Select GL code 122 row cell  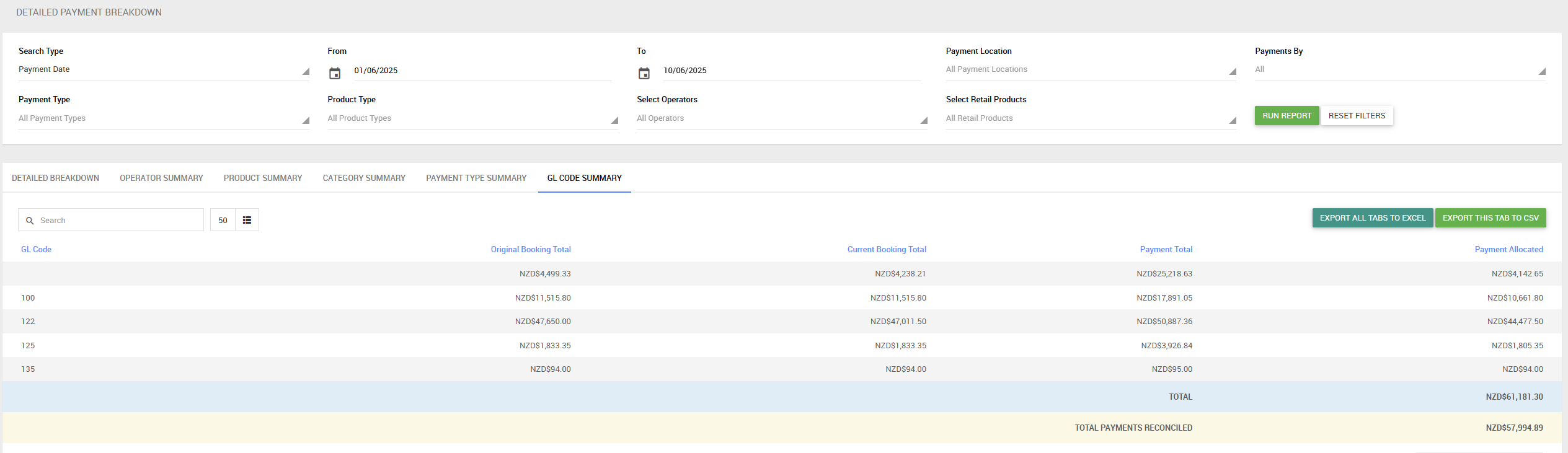[x=28, y=322]
